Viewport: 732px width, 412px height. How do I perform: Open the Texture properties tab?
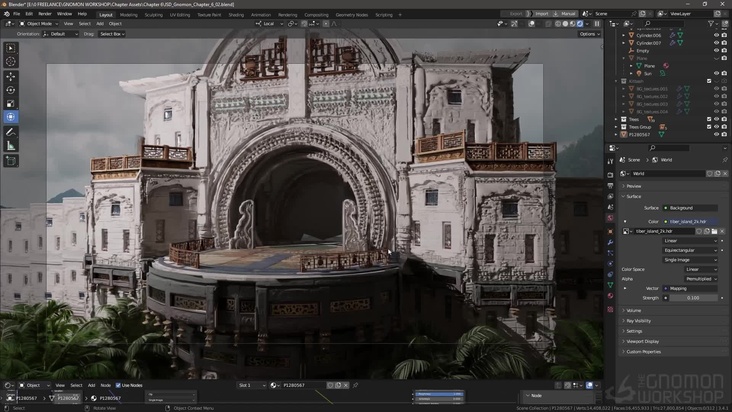tap(610, 309)
